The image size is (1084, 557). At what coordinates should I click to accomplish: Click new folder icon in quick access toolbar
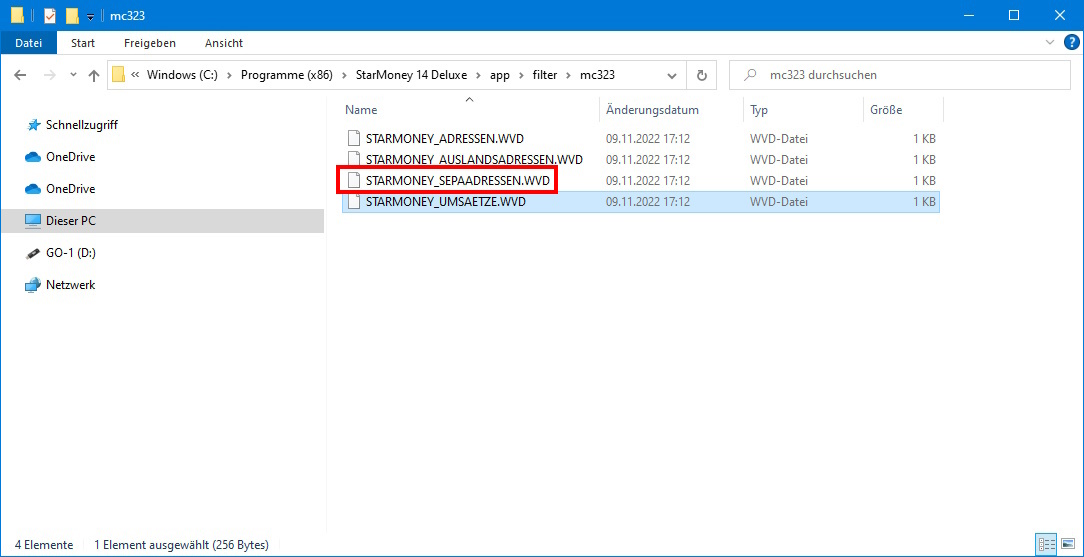pyautogui.click(x=72, y=15)
